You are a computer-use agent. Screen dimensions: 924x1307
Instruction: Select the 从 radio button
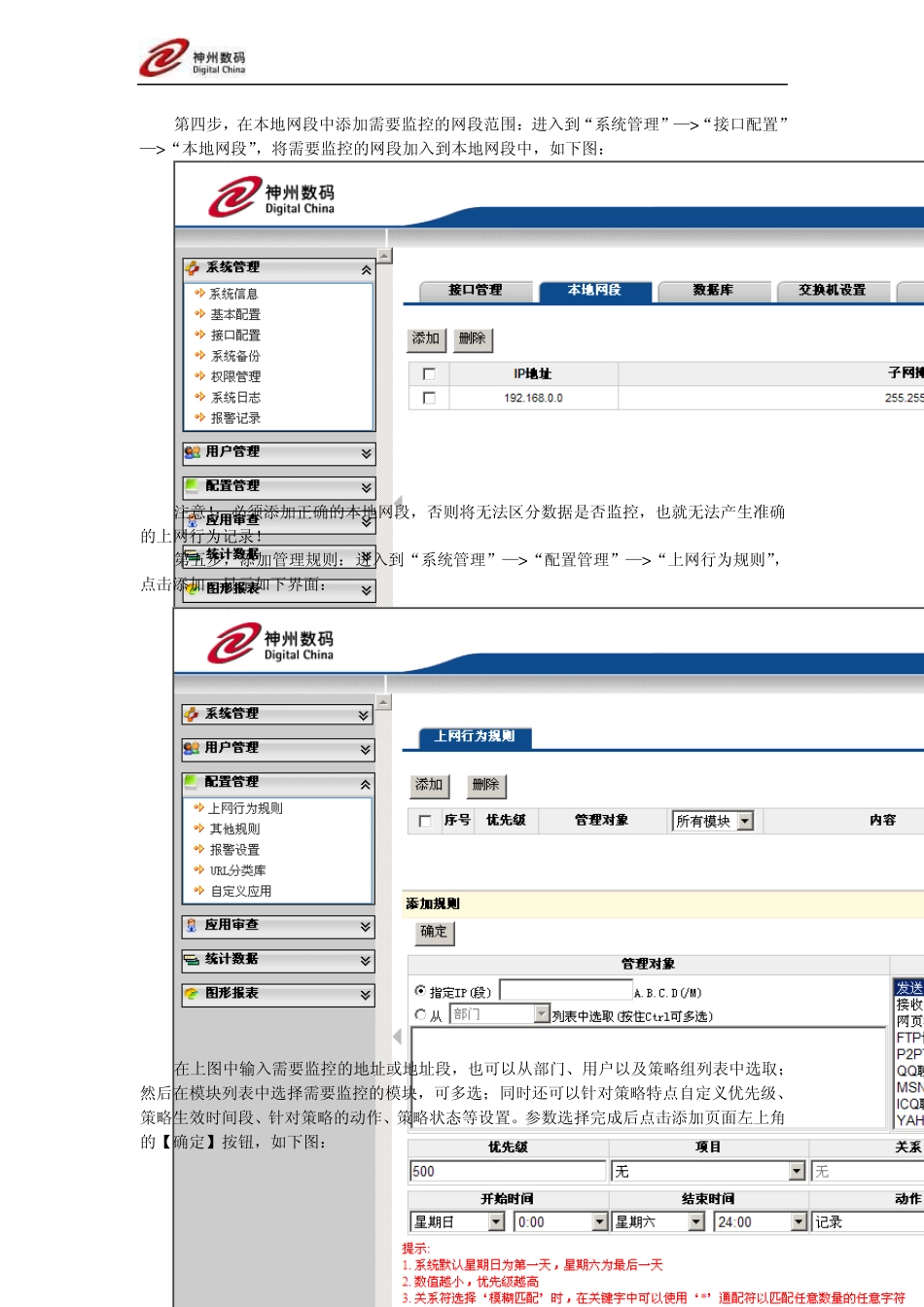point(420,1014)
